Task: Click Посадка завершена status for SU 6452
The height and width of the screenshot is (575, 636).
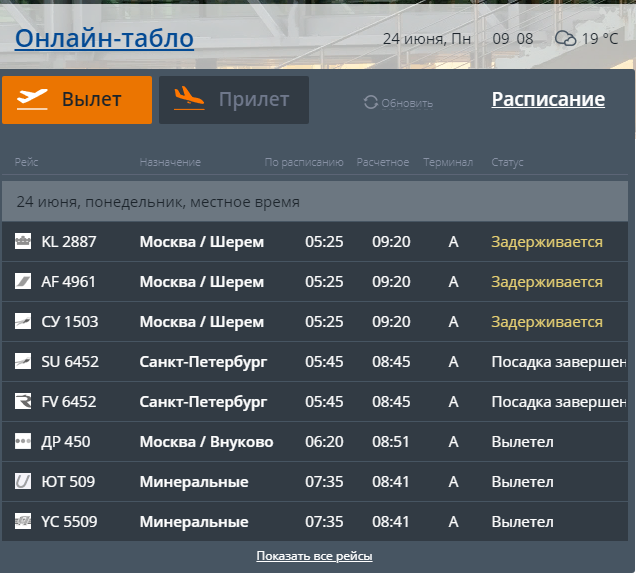Action: (558, 362)
